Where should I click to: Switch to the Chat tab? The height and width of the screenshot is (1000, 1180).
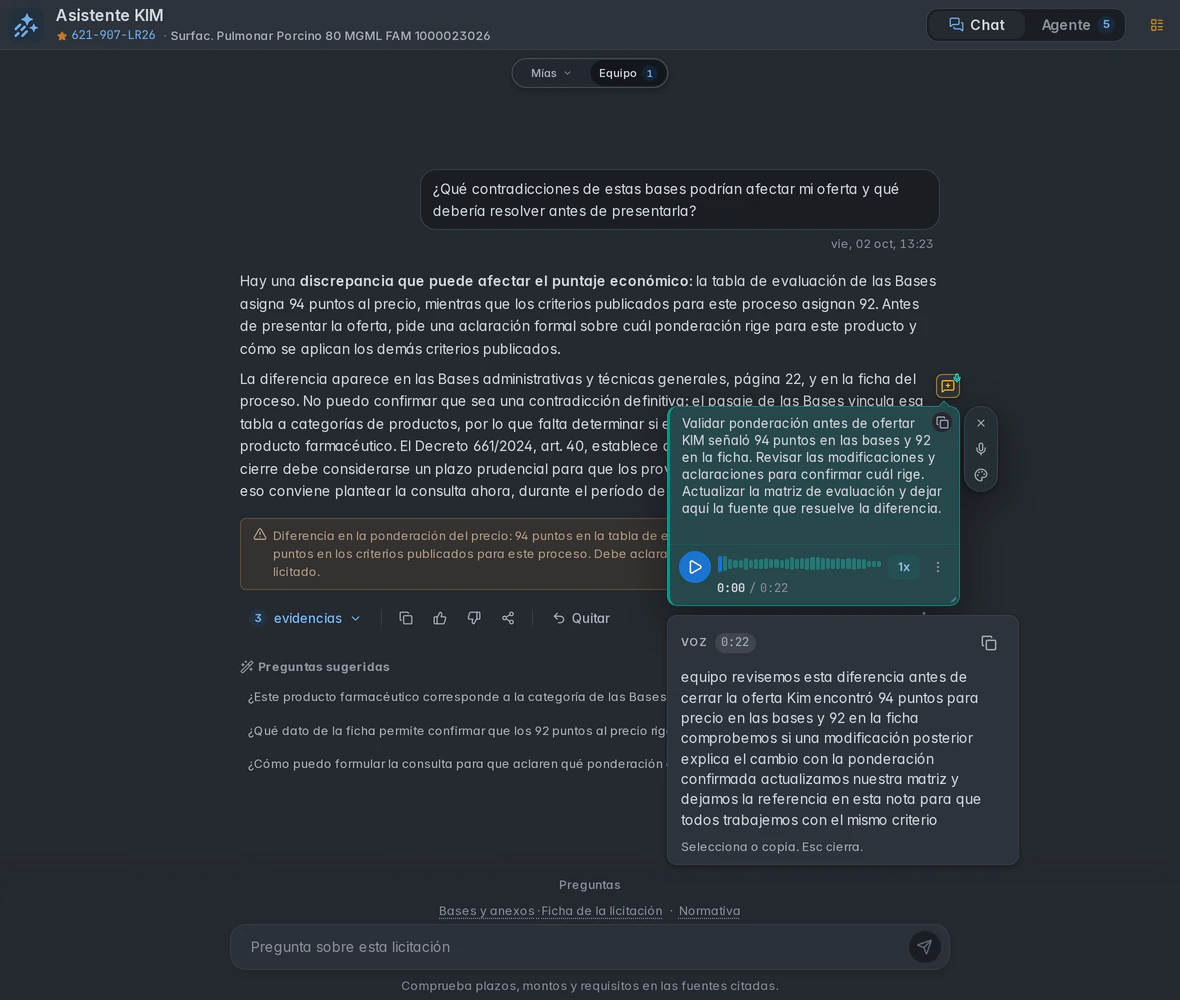pos(977,25)
